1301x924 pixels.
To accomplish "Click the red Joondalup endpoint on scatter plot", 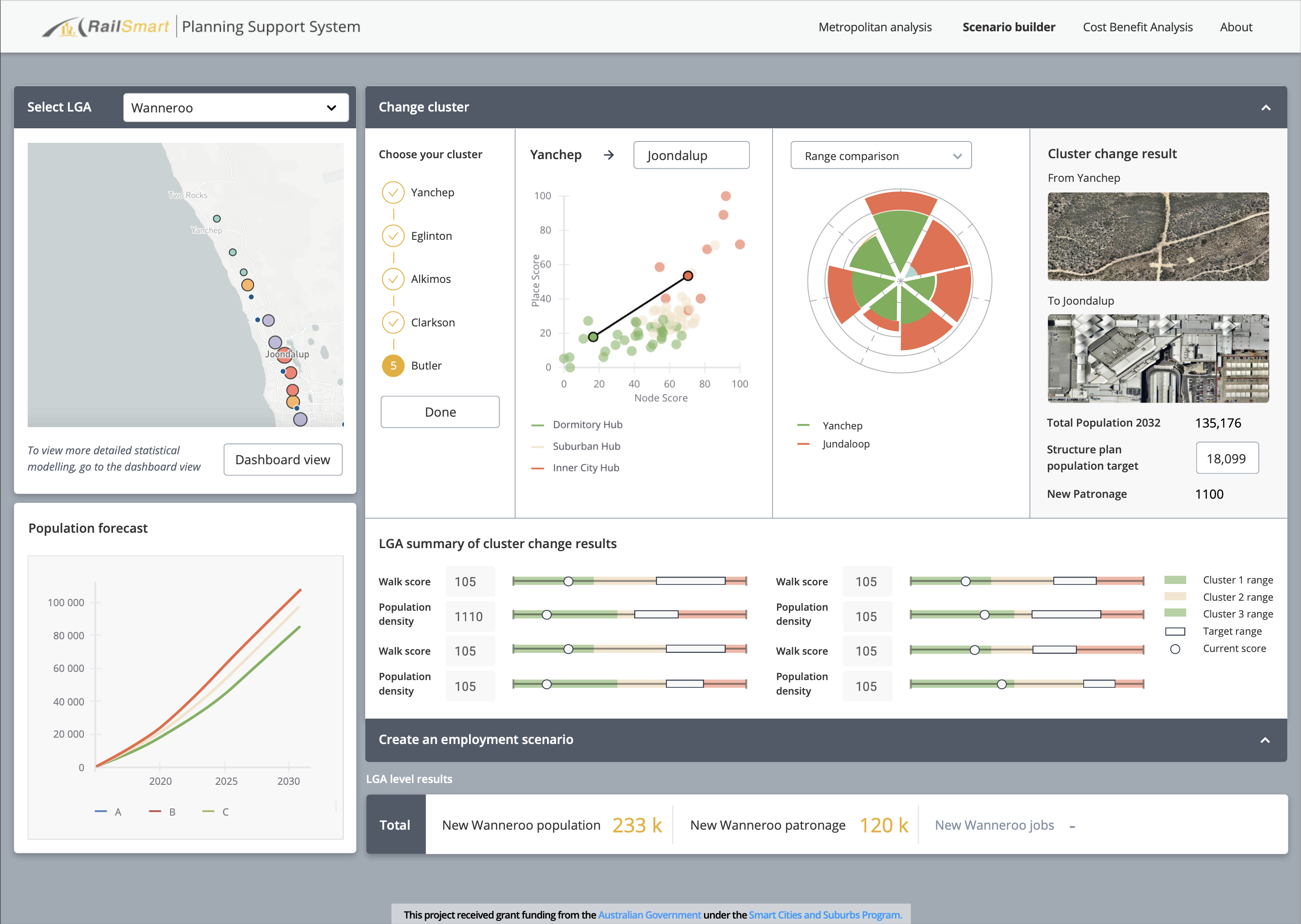I will [688, 276].
